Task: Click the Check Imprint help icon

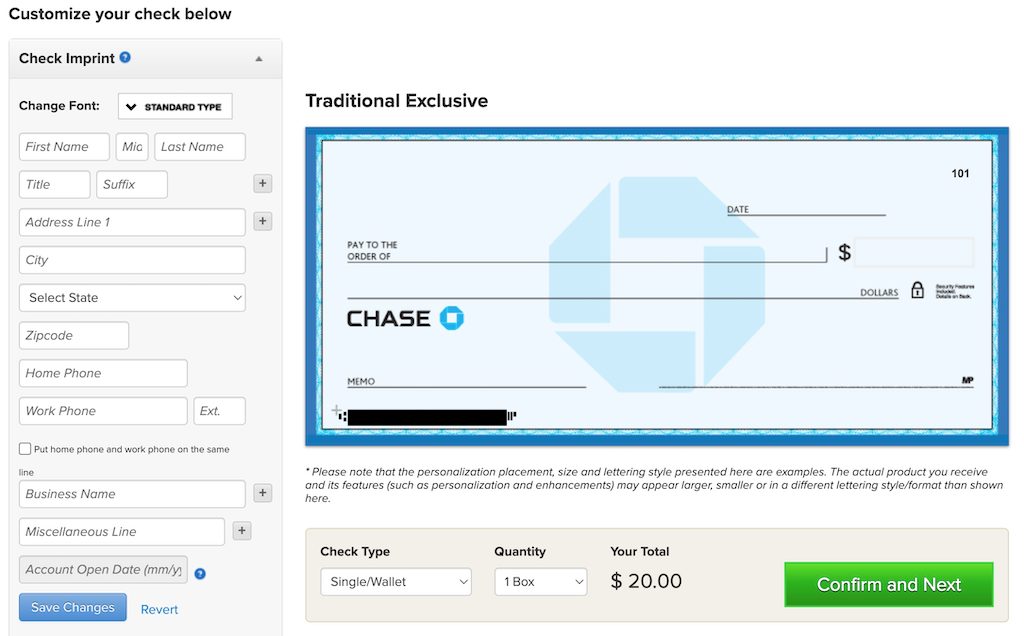Action: tap(125, 58)
